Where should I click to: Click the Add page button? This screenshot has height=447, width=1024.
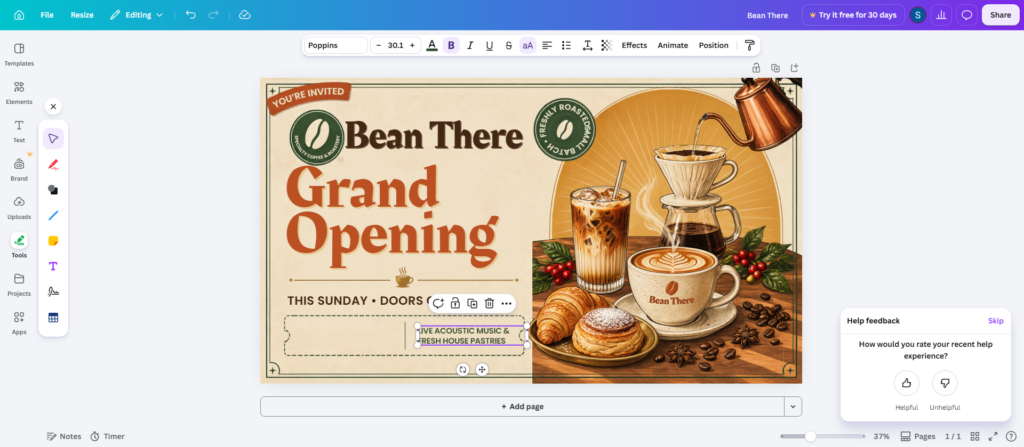click(x=522, y=406)
